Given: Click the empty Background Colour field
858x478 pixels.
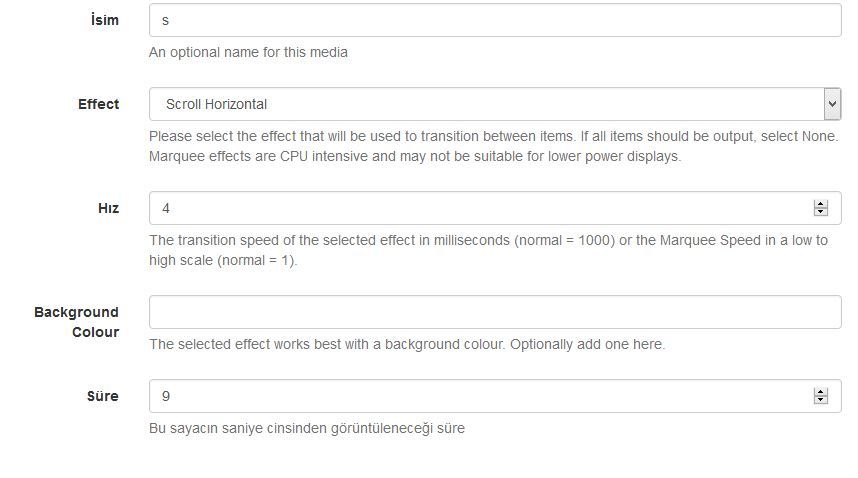Looking at the screenshot, I should 494,312.
